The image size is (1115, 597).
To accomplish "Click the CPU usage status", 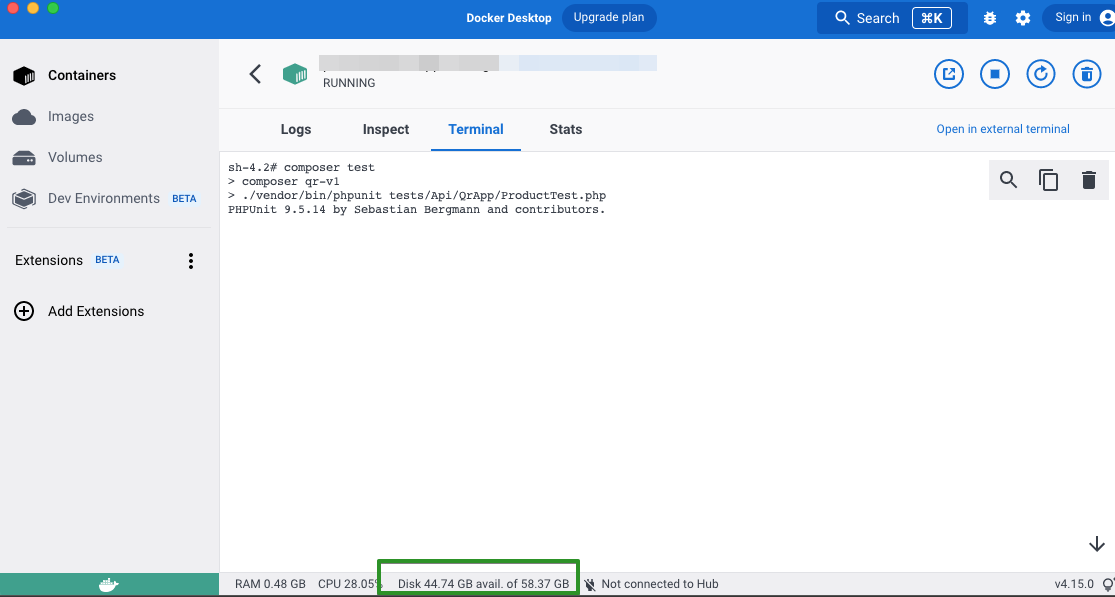I will click(x=350, y=584).
